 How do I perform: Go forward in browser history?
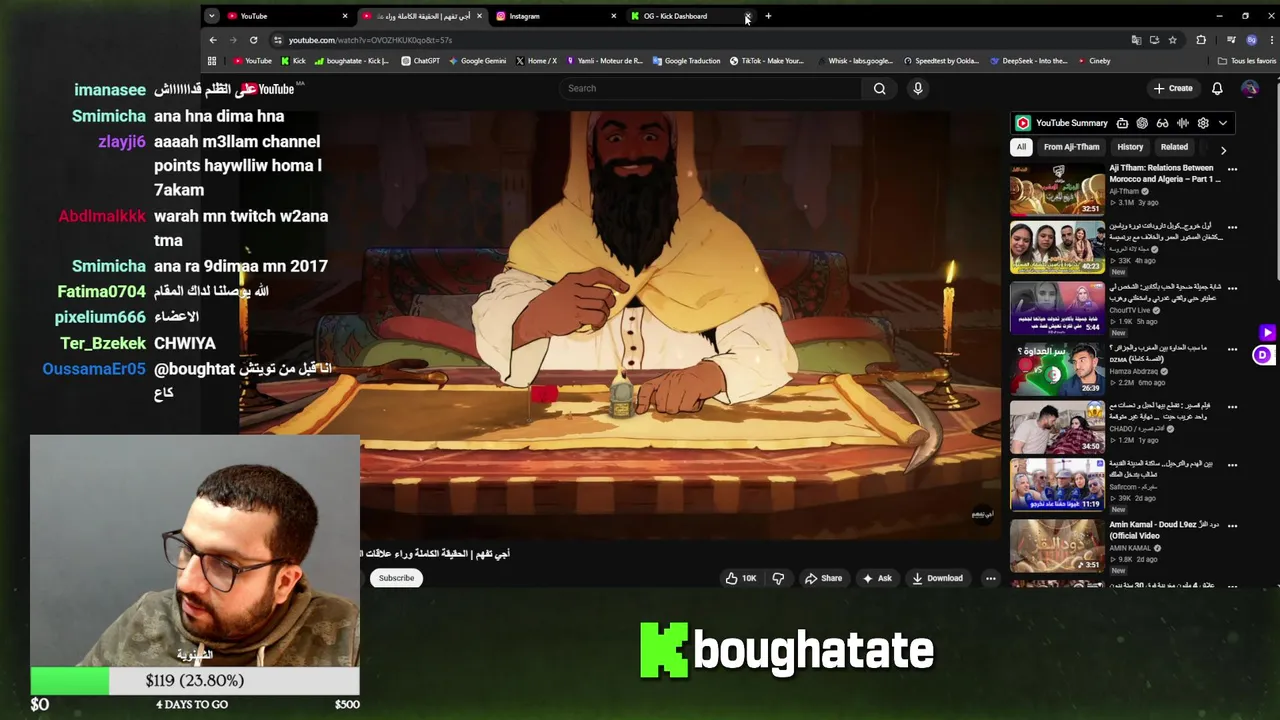233,40
